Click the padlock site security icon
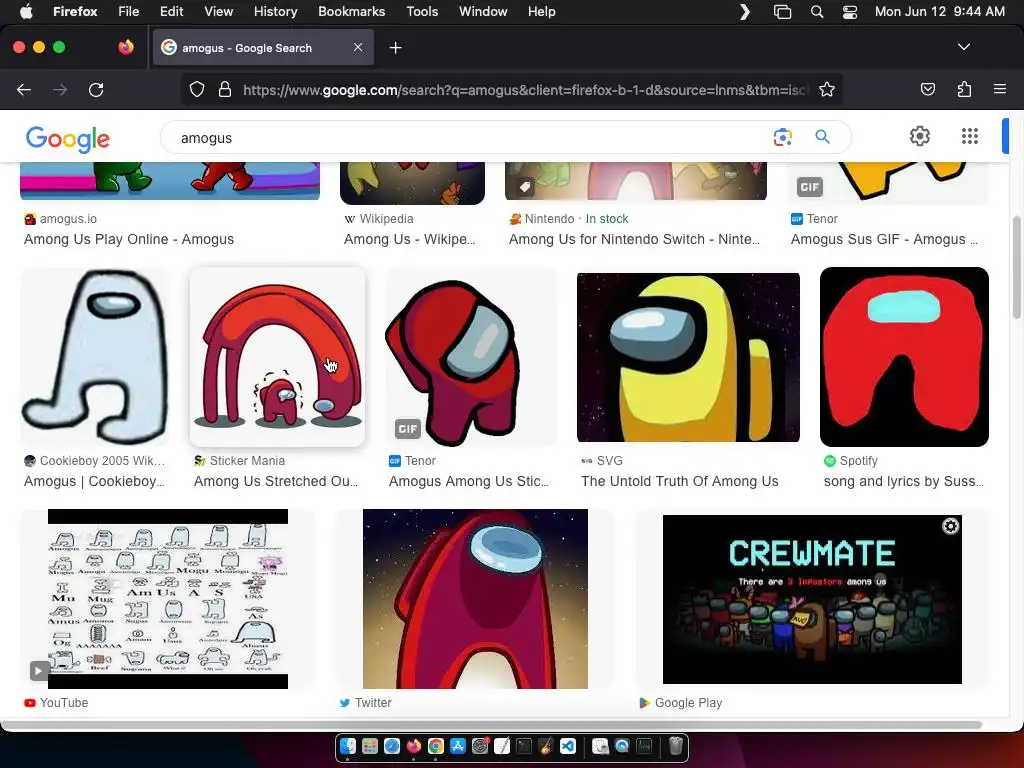This screenshot has height=768, width=1024. [x=225, y=89]
